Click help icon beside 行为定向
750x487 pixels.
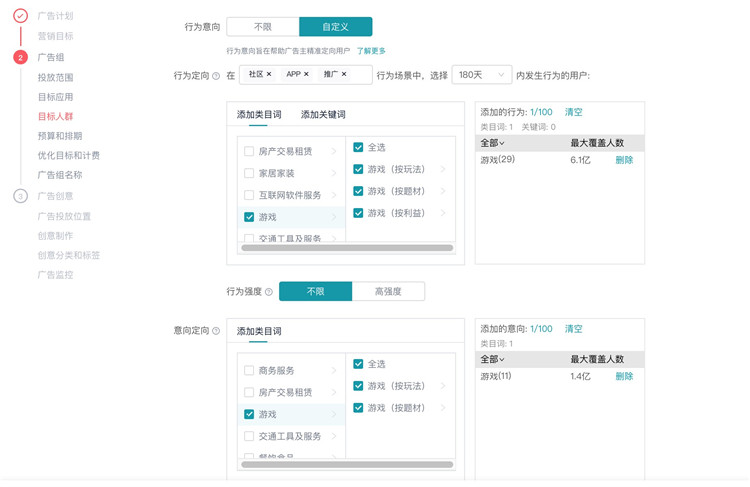click(216, 76)
